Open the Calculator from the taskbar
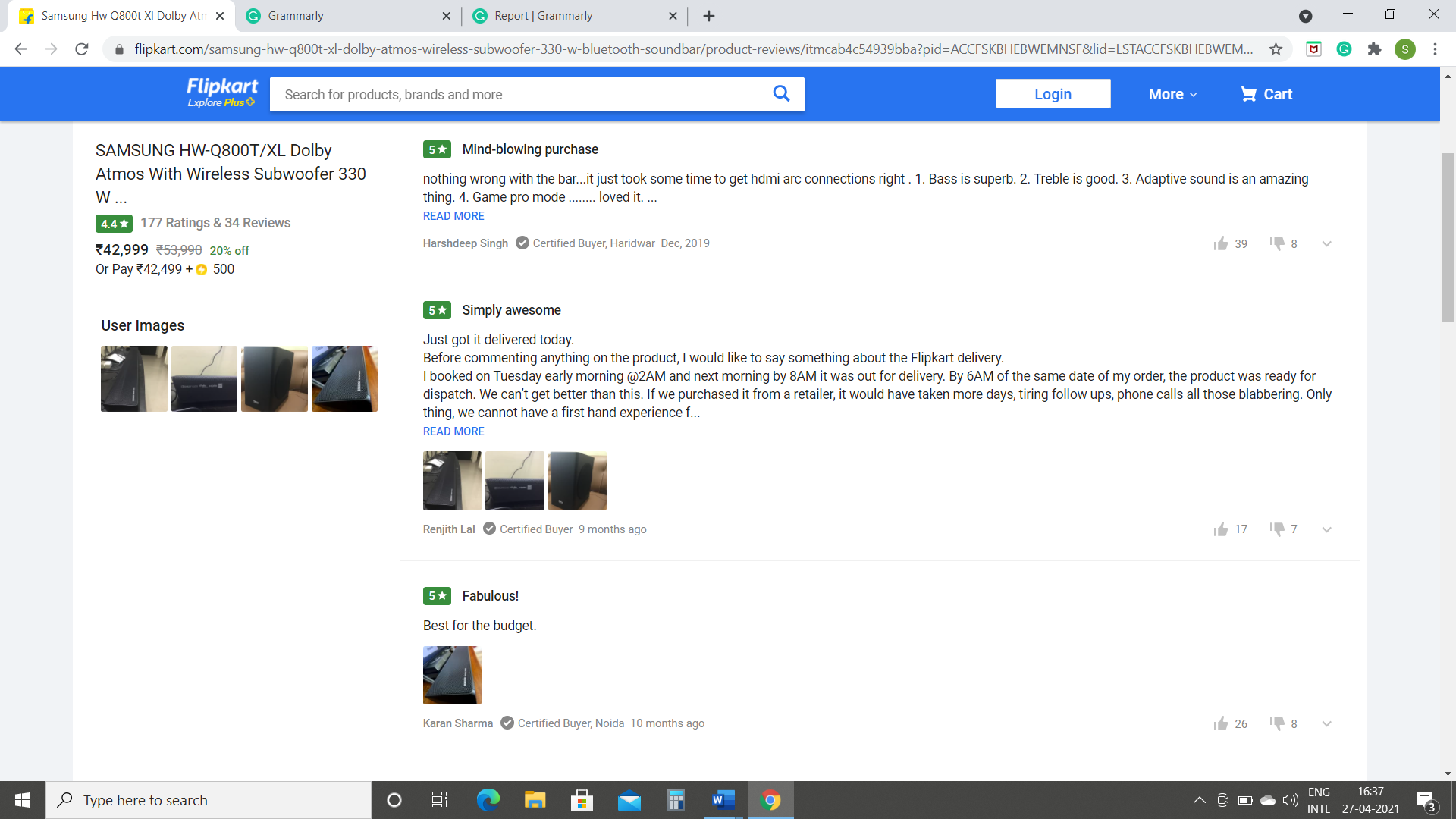 [676, 800]
